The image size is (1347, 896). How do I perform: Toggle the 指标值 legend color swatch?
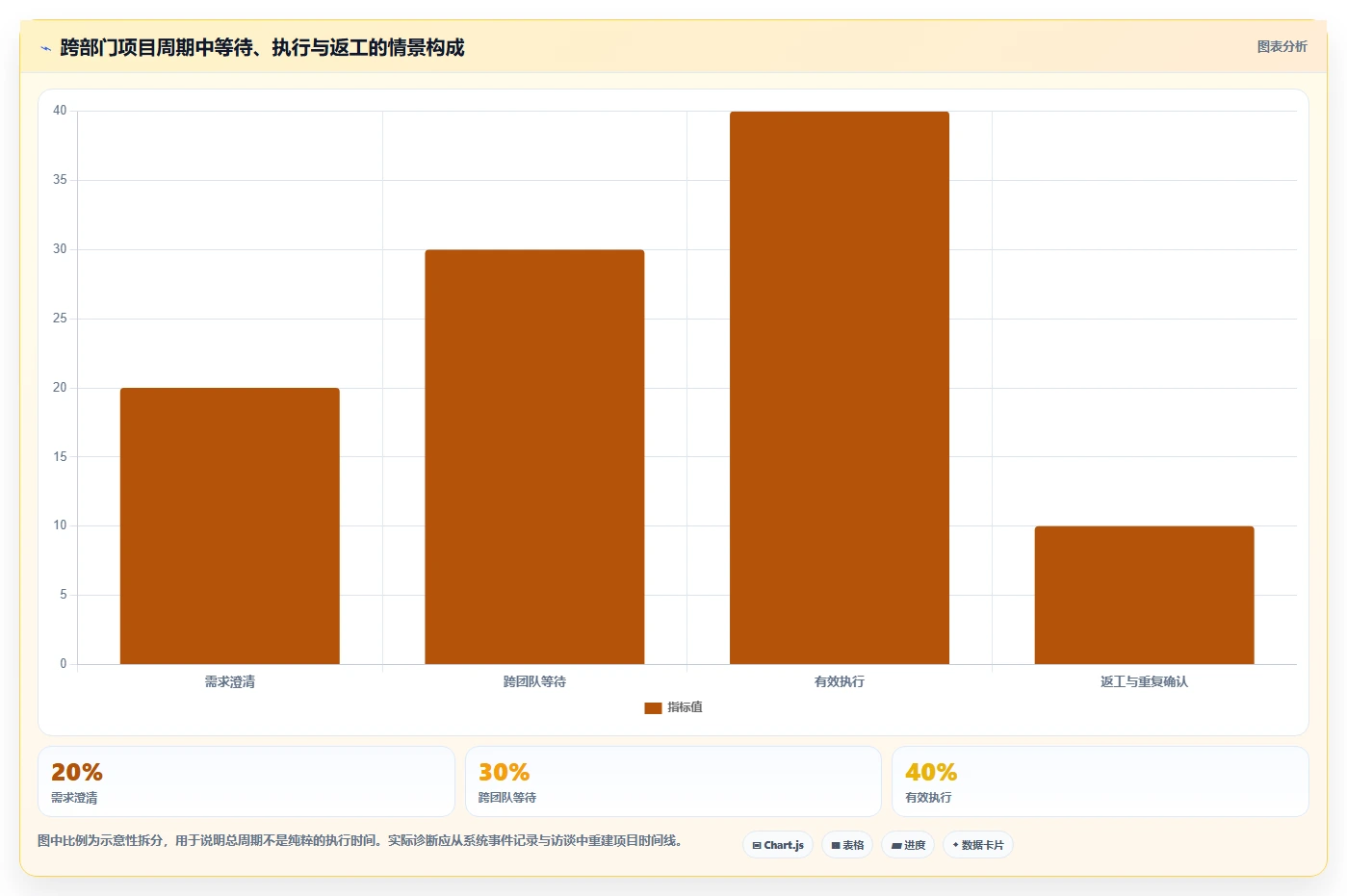click(x=653, y=707)
